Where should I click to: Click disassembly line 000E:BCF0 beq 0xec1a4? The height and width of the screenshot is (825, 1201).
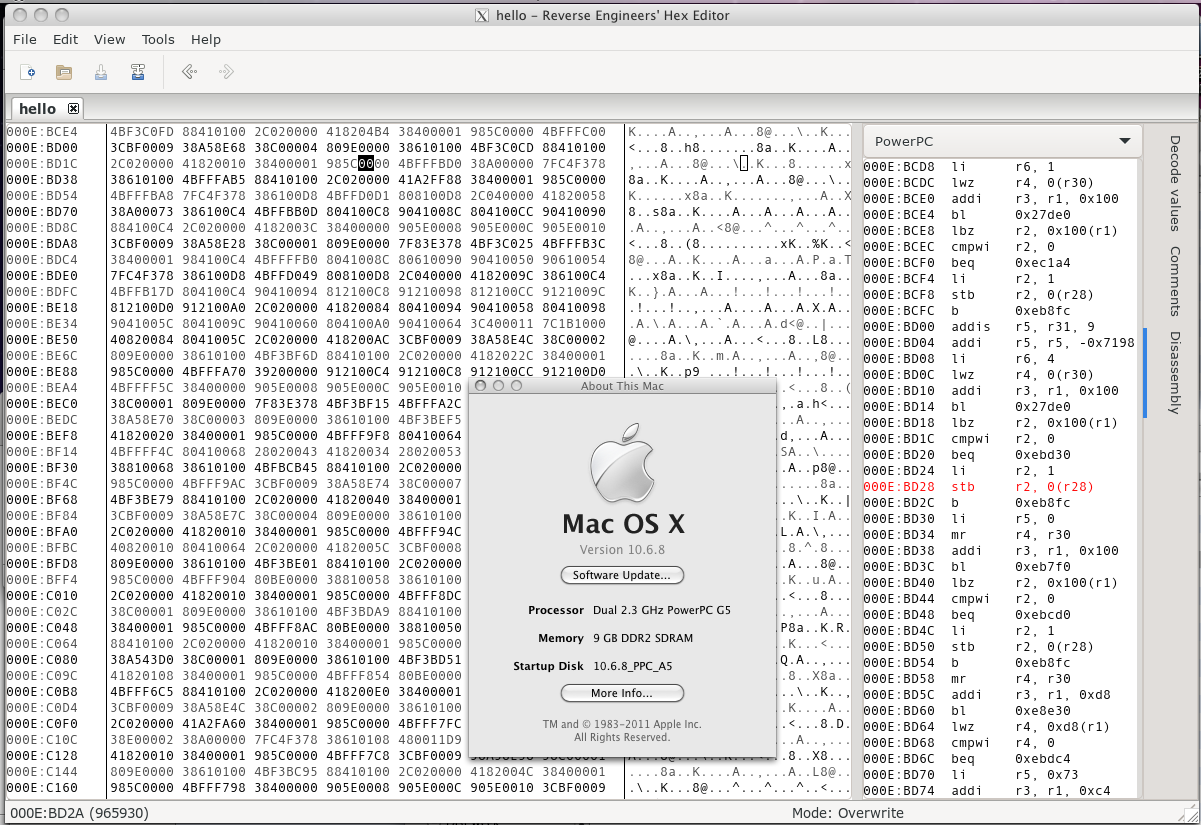click(x=1000, y=263)
